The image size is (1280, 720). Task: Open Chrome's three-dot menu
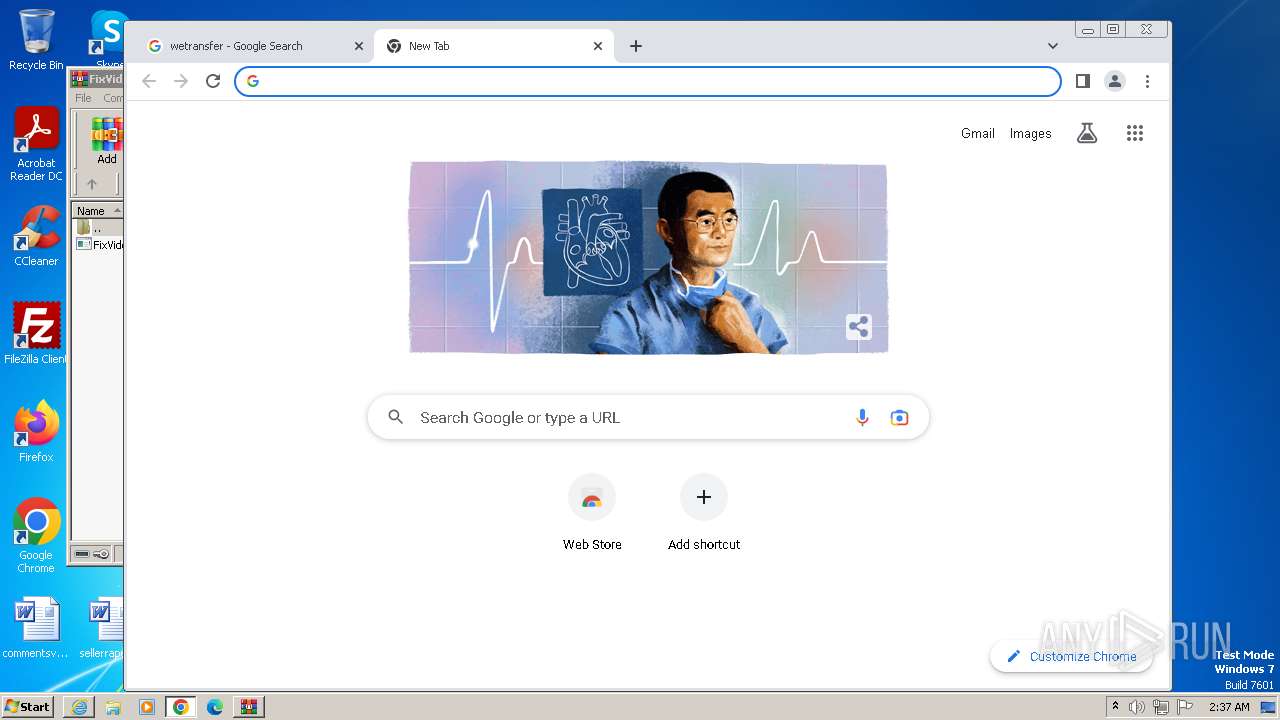tap(1147, 81)
